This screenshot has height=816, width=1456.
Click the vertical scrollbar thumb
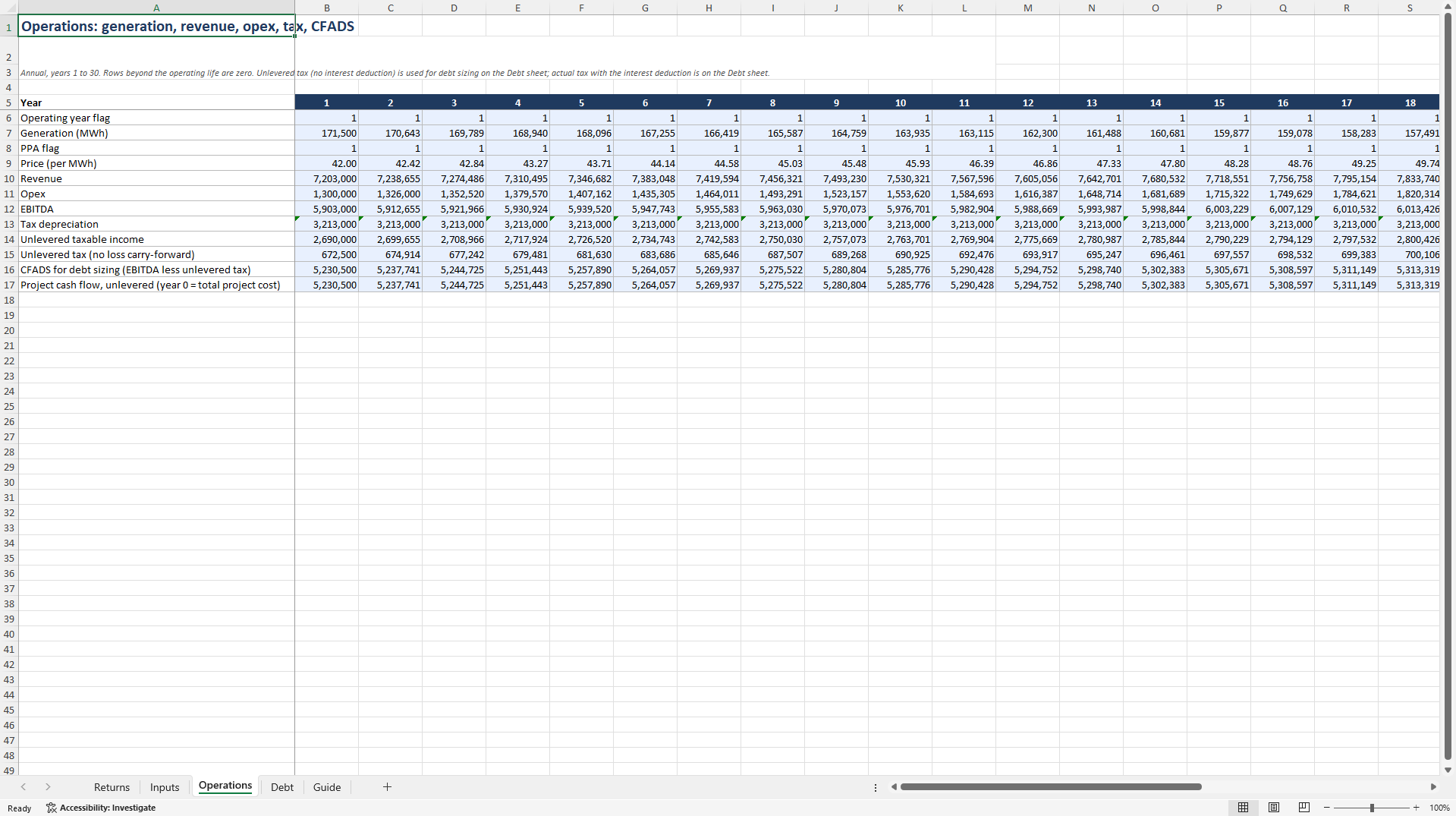[x=1448, y=386]
